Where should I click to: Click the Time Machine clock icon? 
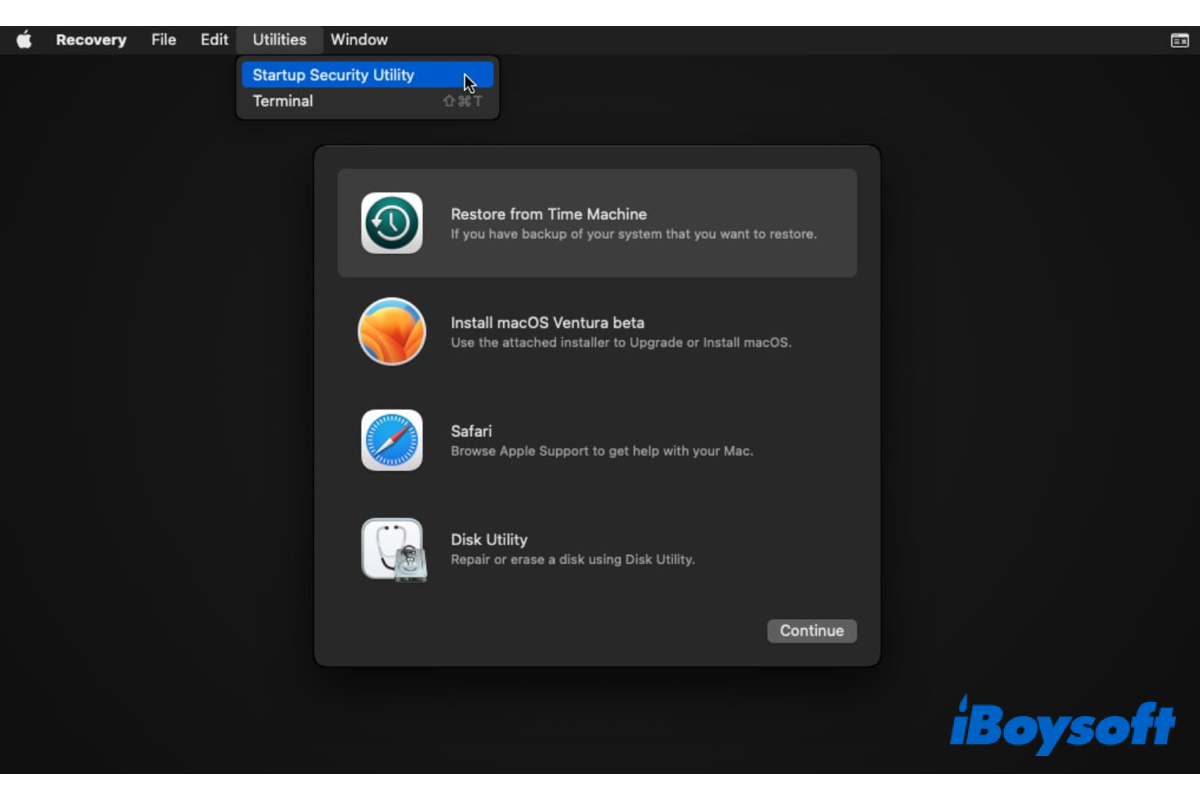pyautogui.click(x=391, y=223)
